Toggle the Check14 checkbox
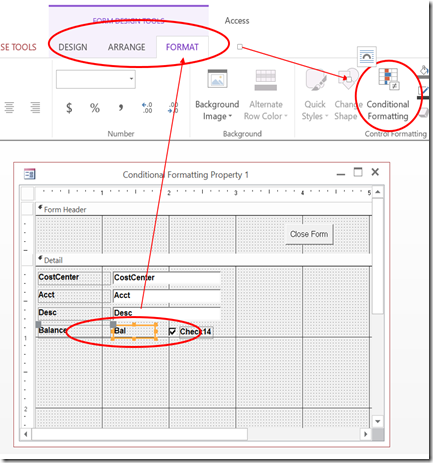The width and height of the screenshot is (433, 463). [172, 332]
